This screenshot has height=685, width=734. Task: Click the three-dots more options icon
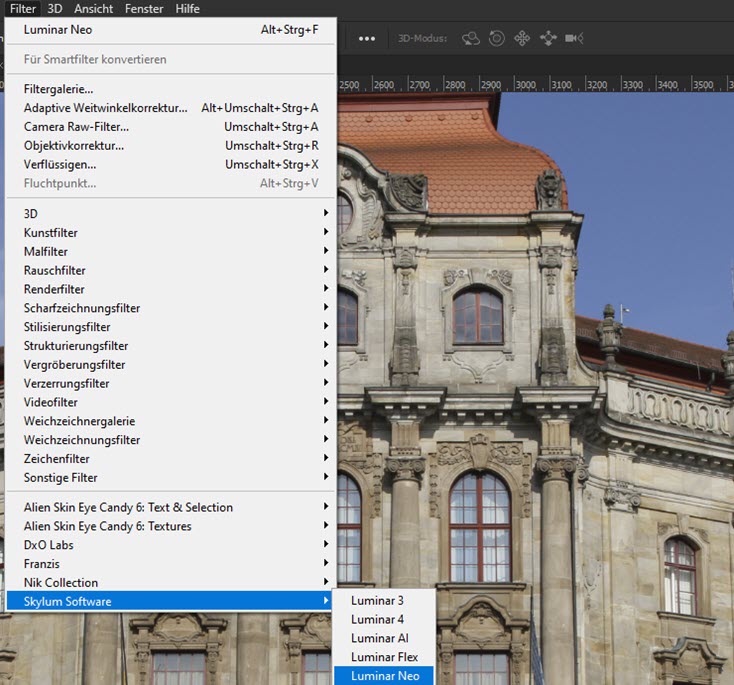tap(367, 38)
